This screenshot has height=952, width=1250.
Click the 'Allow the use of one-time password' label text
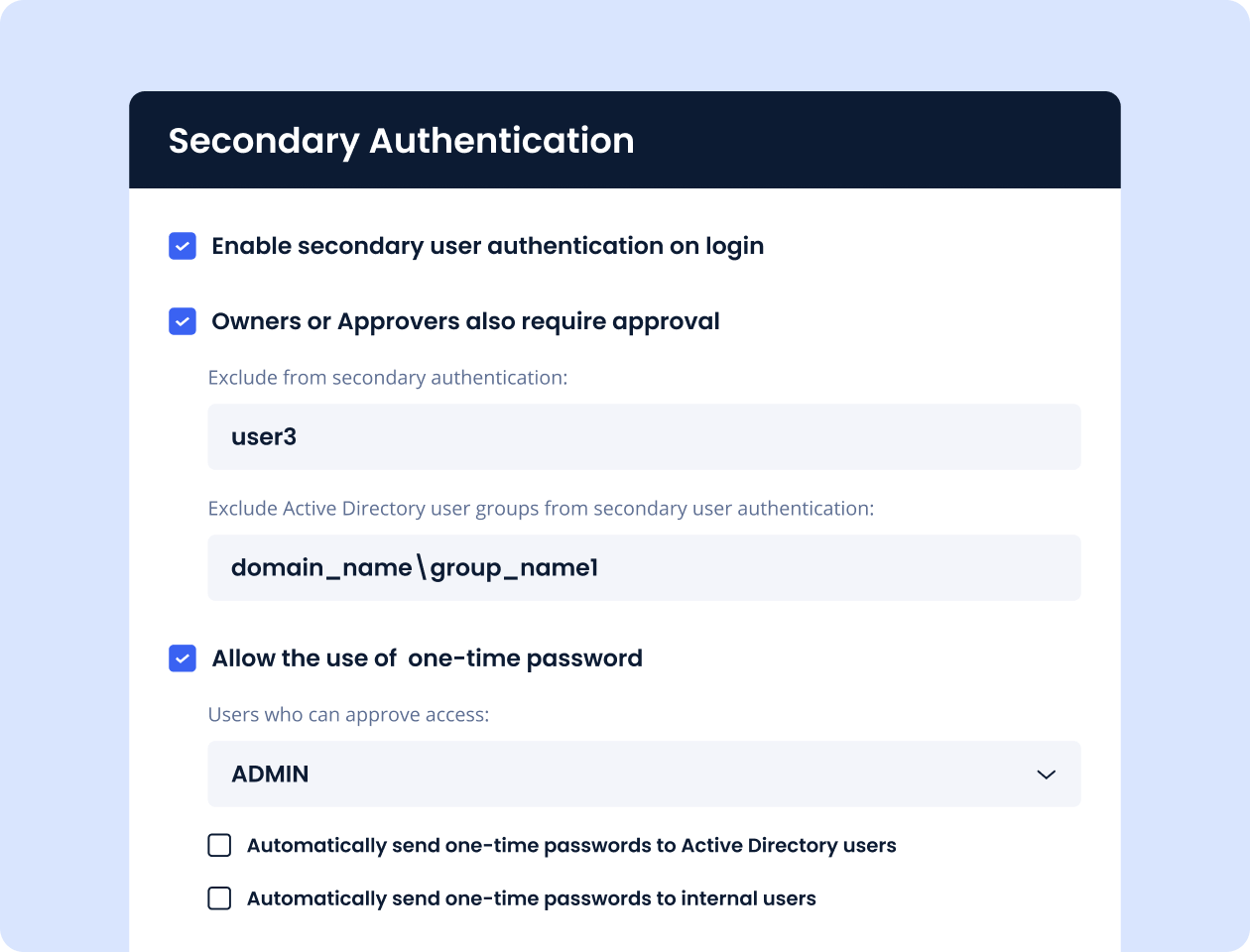point(427,658)
